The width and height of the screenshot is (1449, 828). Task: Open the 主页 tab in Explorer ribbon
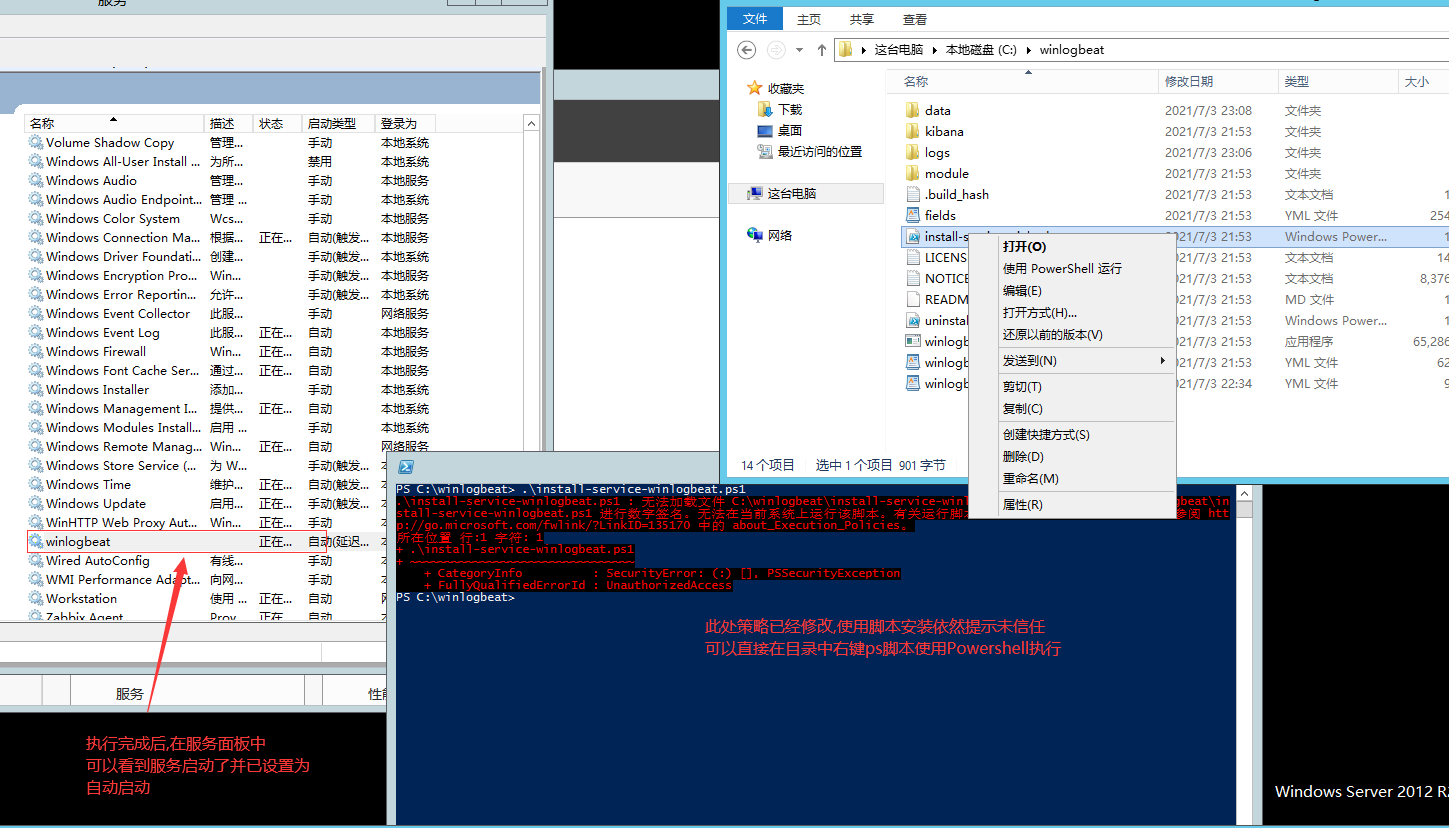pos(809,19)
